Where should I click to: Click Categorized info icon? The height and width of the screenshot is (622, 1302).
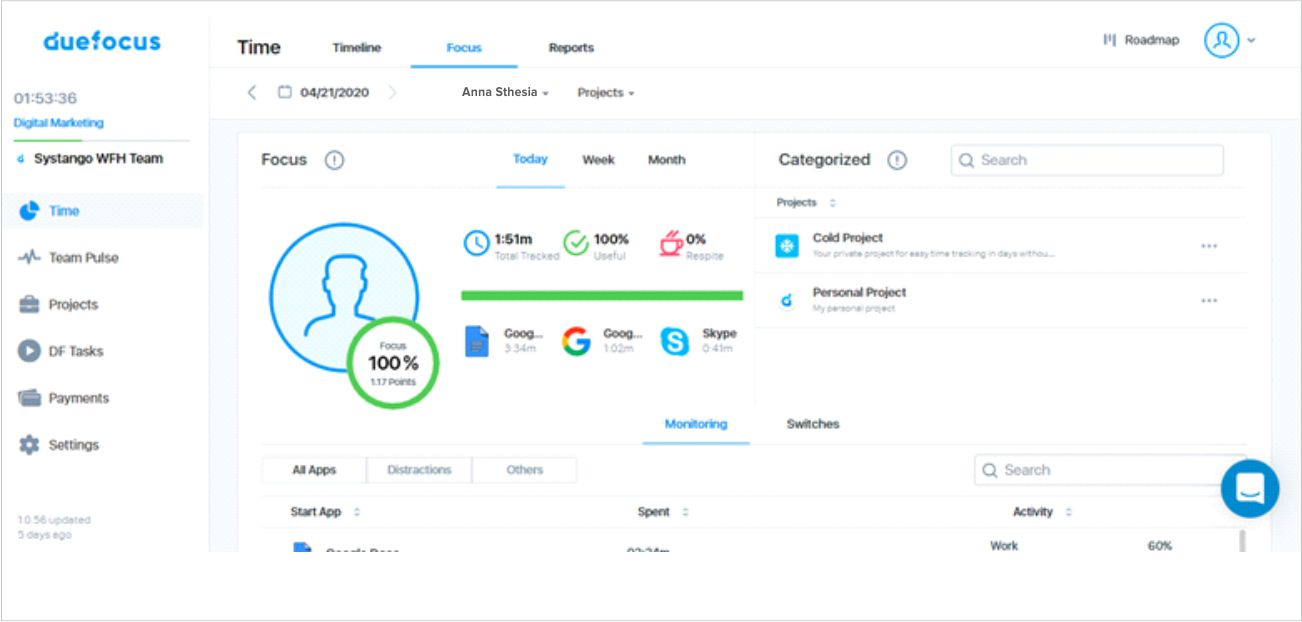[897, 160]
